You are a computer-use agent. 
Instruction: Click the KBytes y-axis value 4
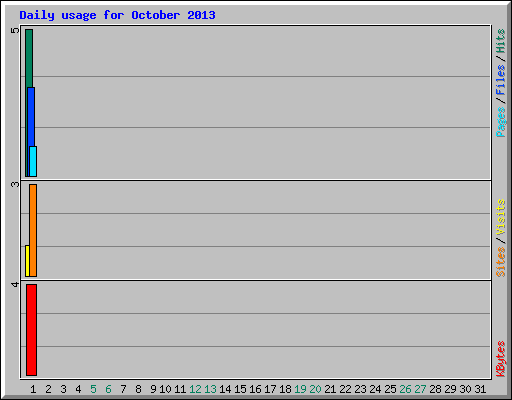click(15, 284)
